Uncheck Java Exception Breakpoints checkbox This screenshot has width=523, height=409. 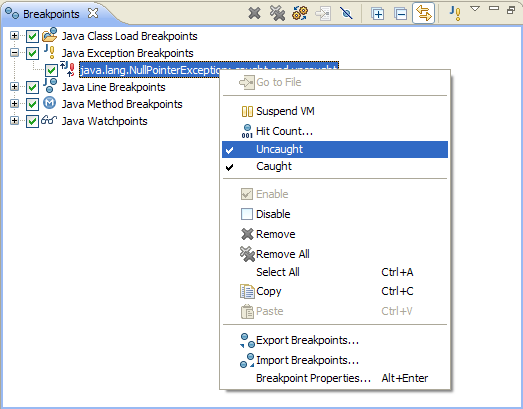[32, 53]
